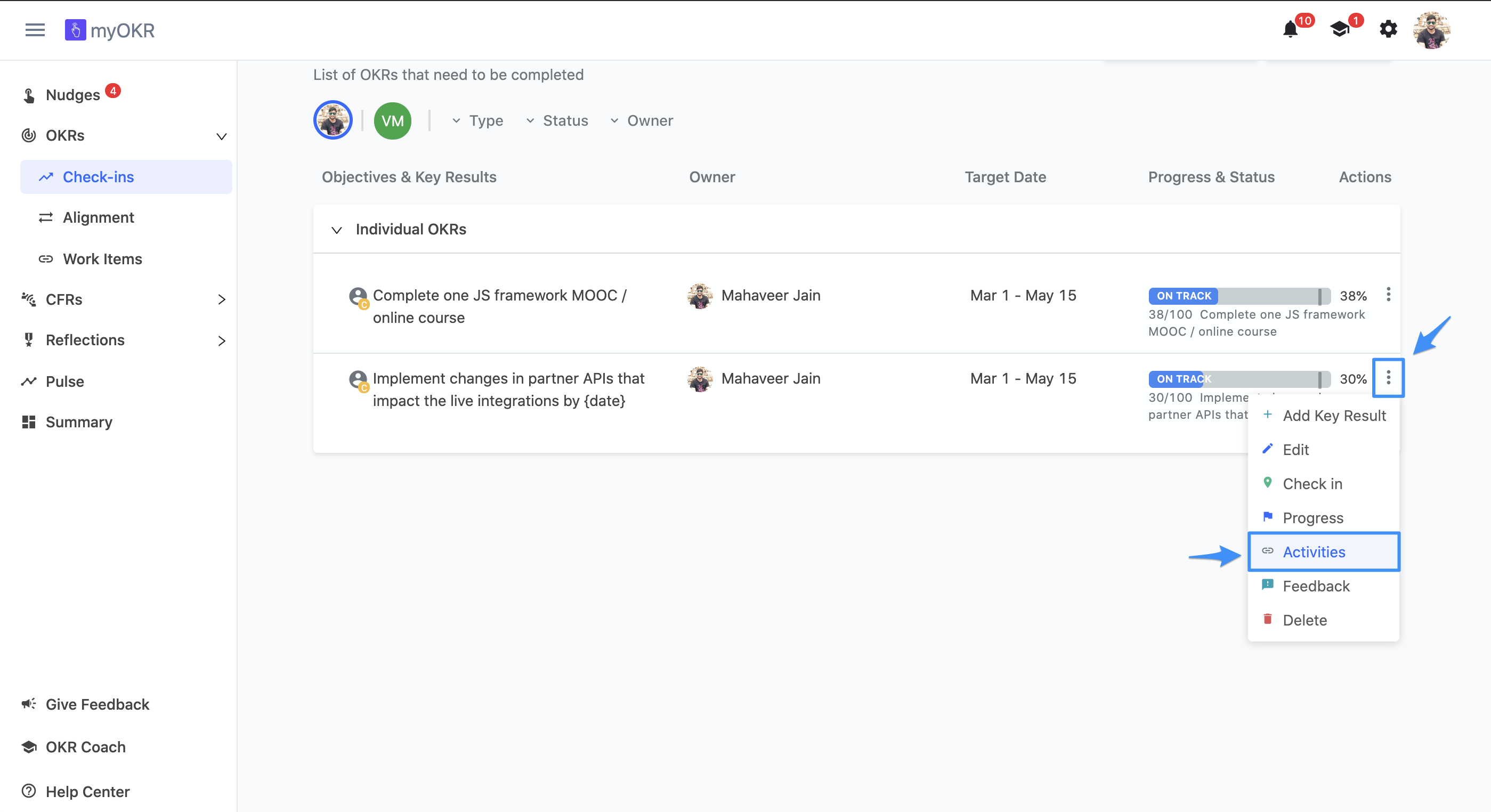Toggle the hamburger menu icon

pyautogui.click(x=35, y=30)
